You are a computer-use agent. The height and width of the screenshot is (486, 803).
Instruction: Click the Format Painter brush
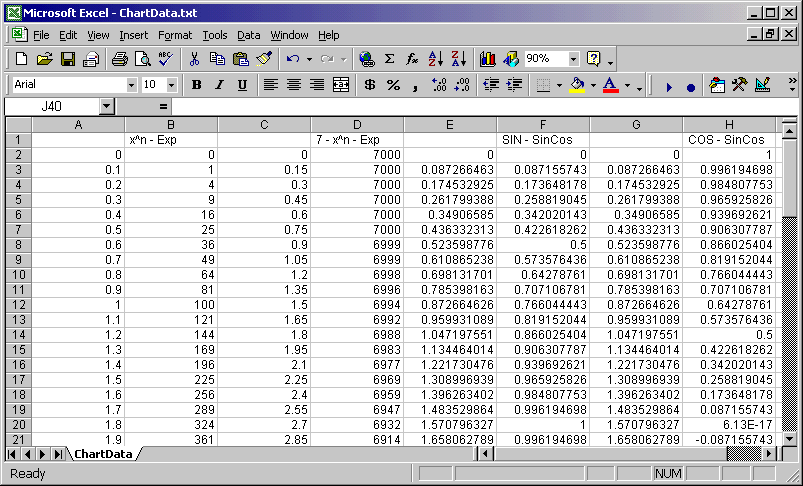[264, 59]
